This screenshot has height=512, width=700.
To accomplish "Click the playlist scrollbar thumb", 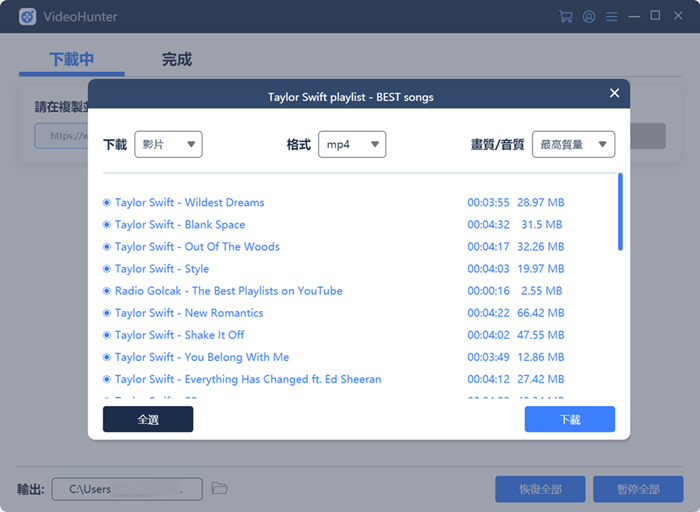I will click(620, 212).
